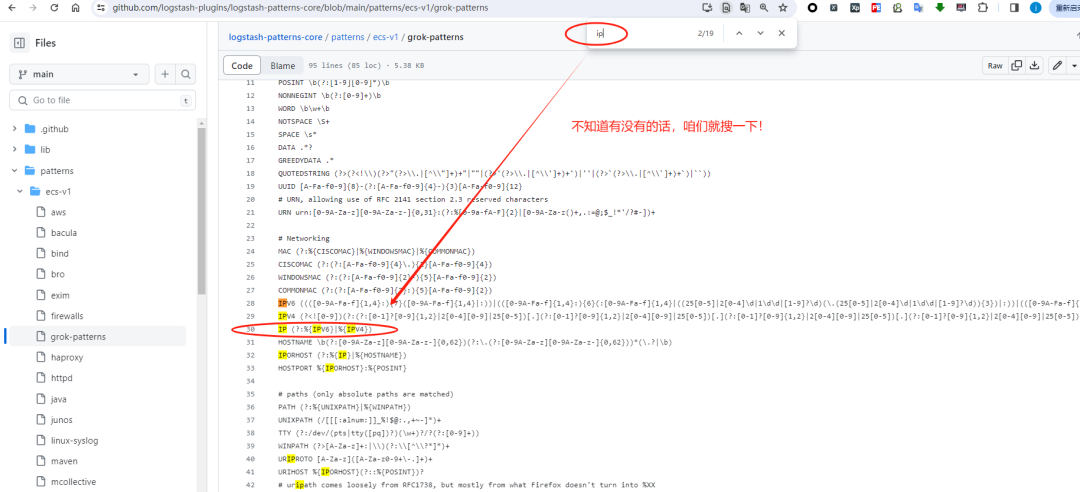Click the Go to file search box
Image resolution: width=1080 pixels, height=492 pixels.
(x=103, y=100)
